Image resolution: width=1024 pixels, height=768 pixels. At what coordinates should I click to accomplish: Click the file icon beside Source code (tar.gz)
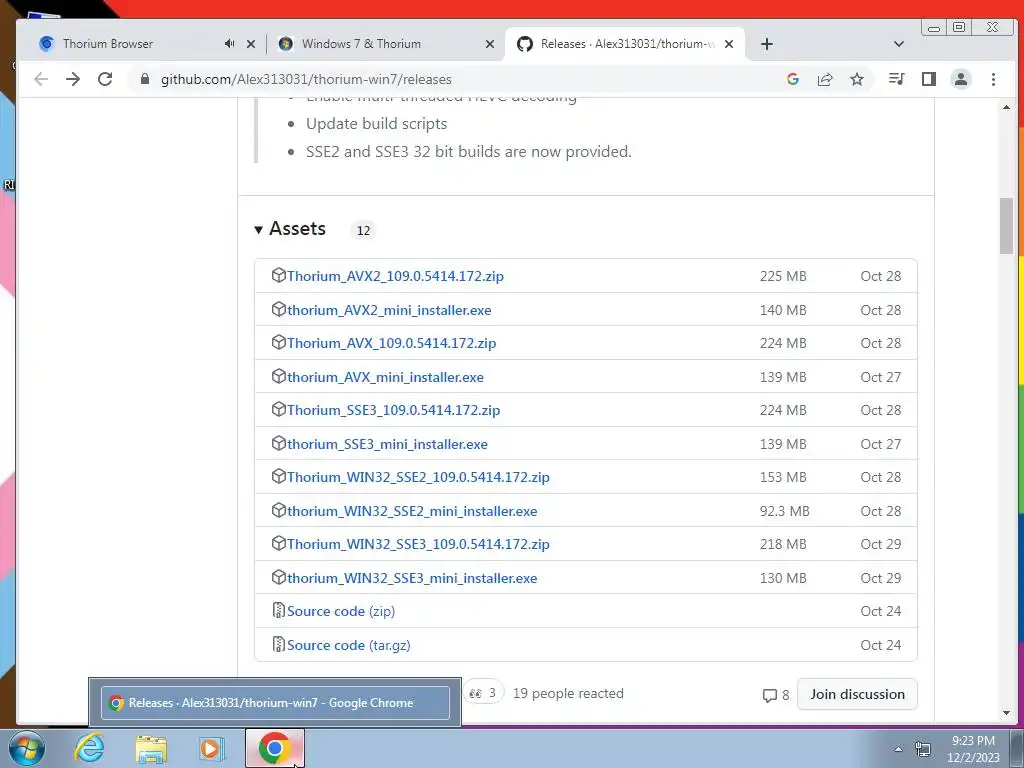tap(278, 644)
